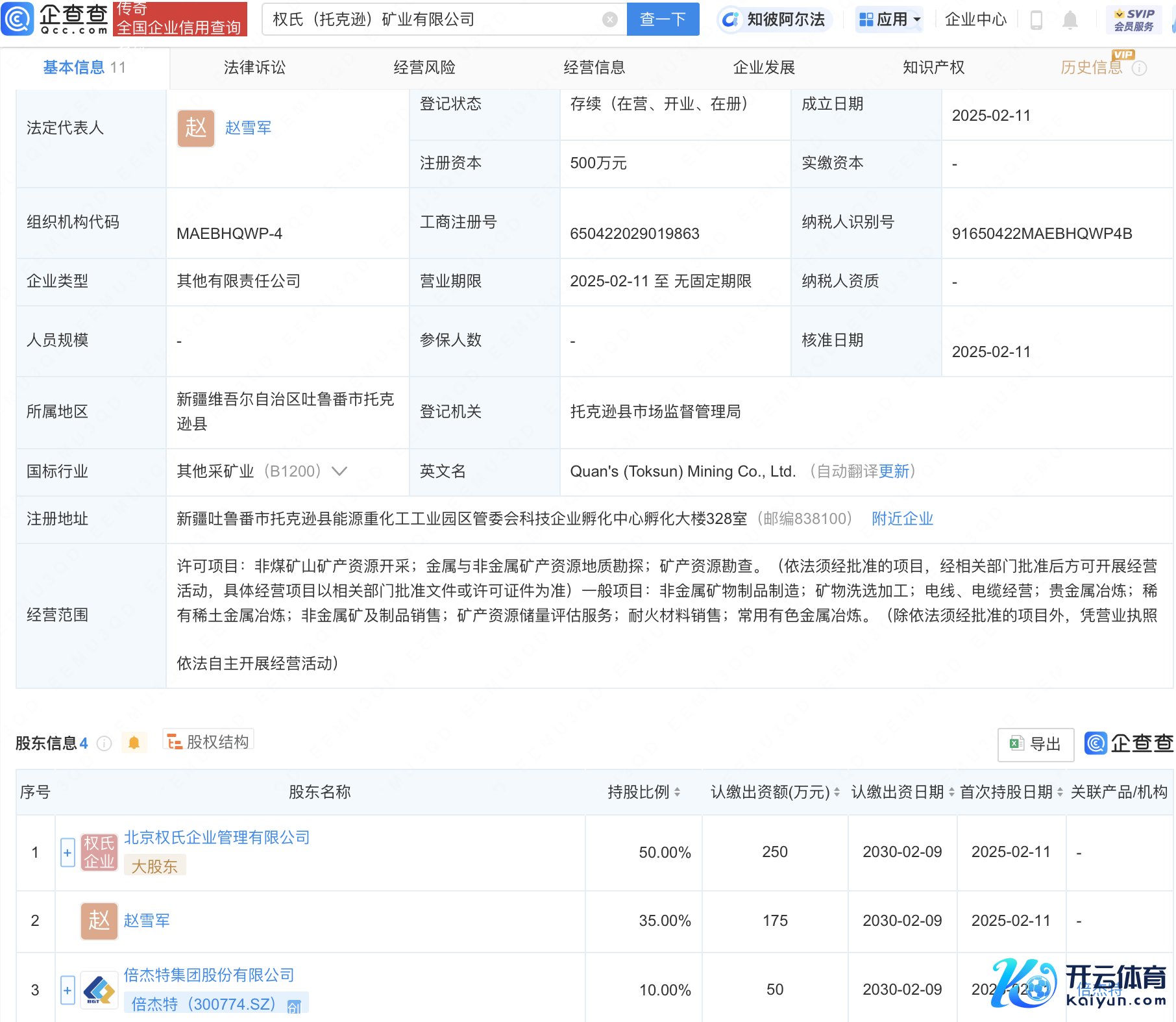This screenshot has width=1176, height=1022.
Task: Click the Qcc.com logo icon
Action: 18,19
